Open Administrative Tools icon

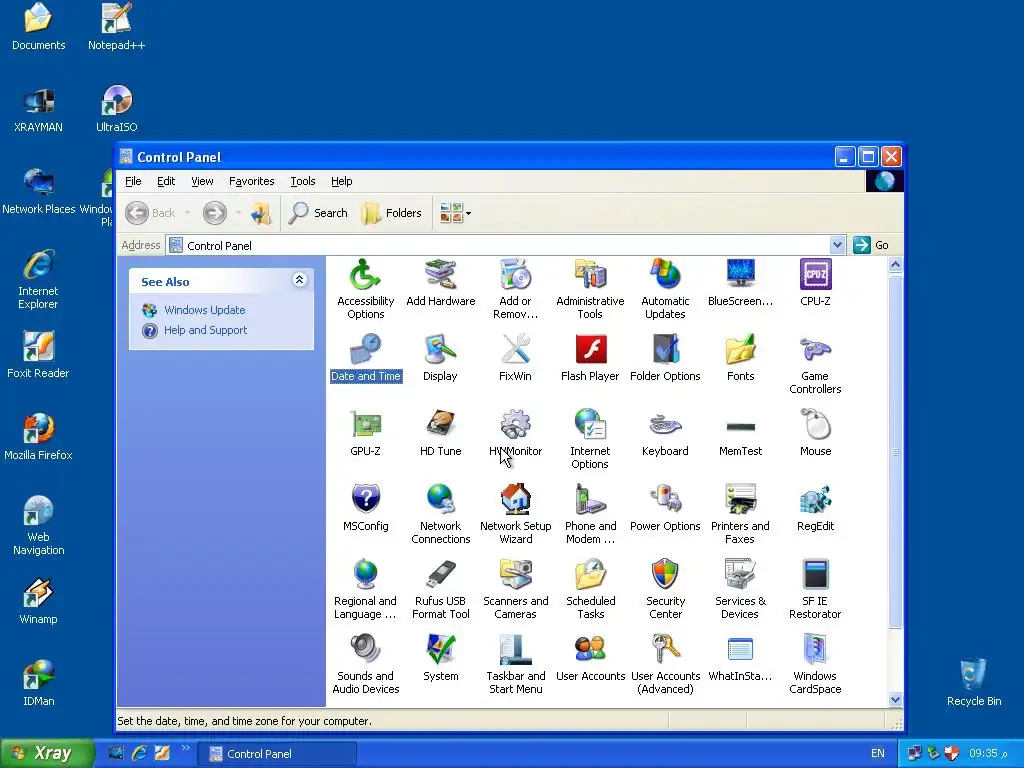point(590,289)
